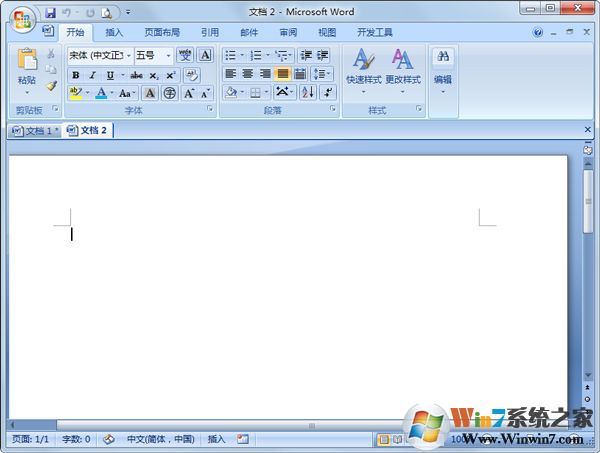Save document using quick access toolbar icon
This screenshot has width=600, height=453.
(51, 13)
